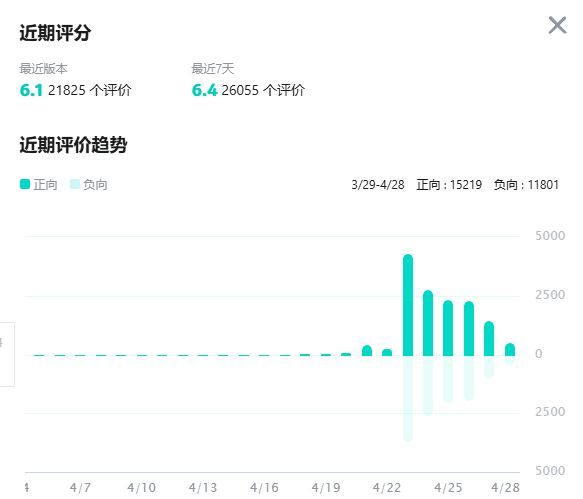
Task: Select the small positive bar on 4/21
Action: point(367,351)
